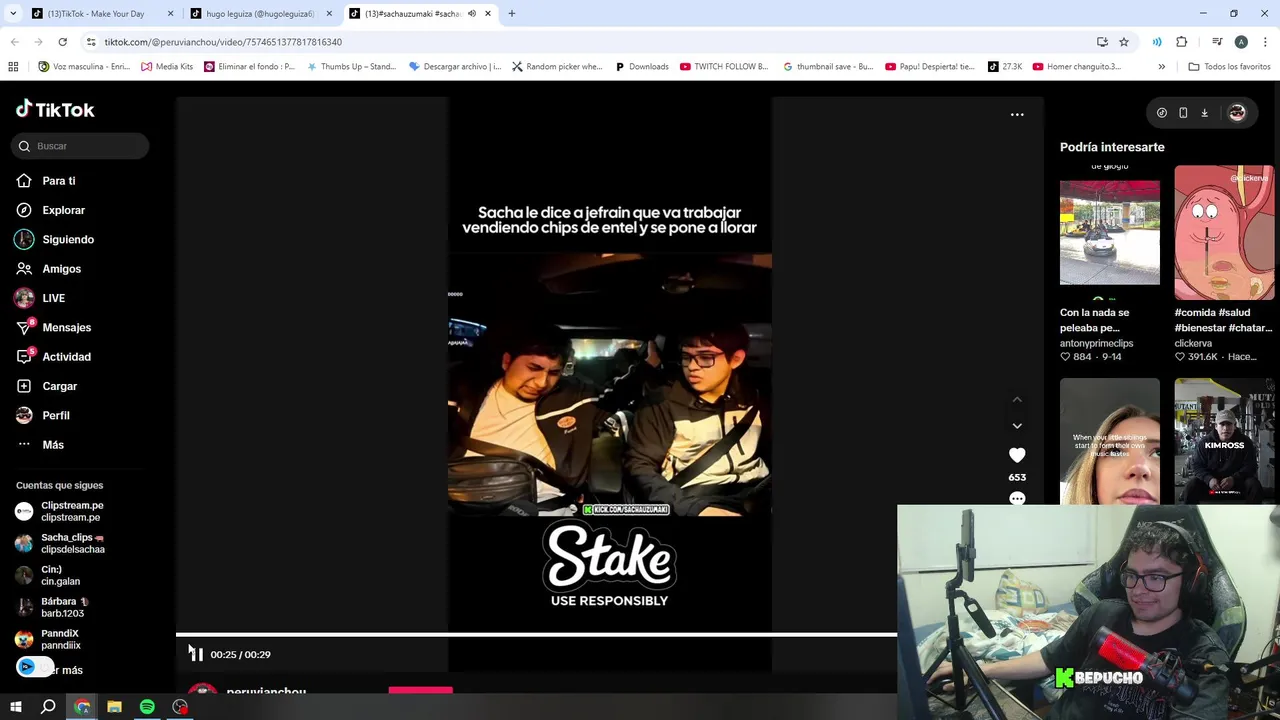Open the Chrome media control icon
The height and width of the screenshot is (720, 1280).
coord(1217,42)
